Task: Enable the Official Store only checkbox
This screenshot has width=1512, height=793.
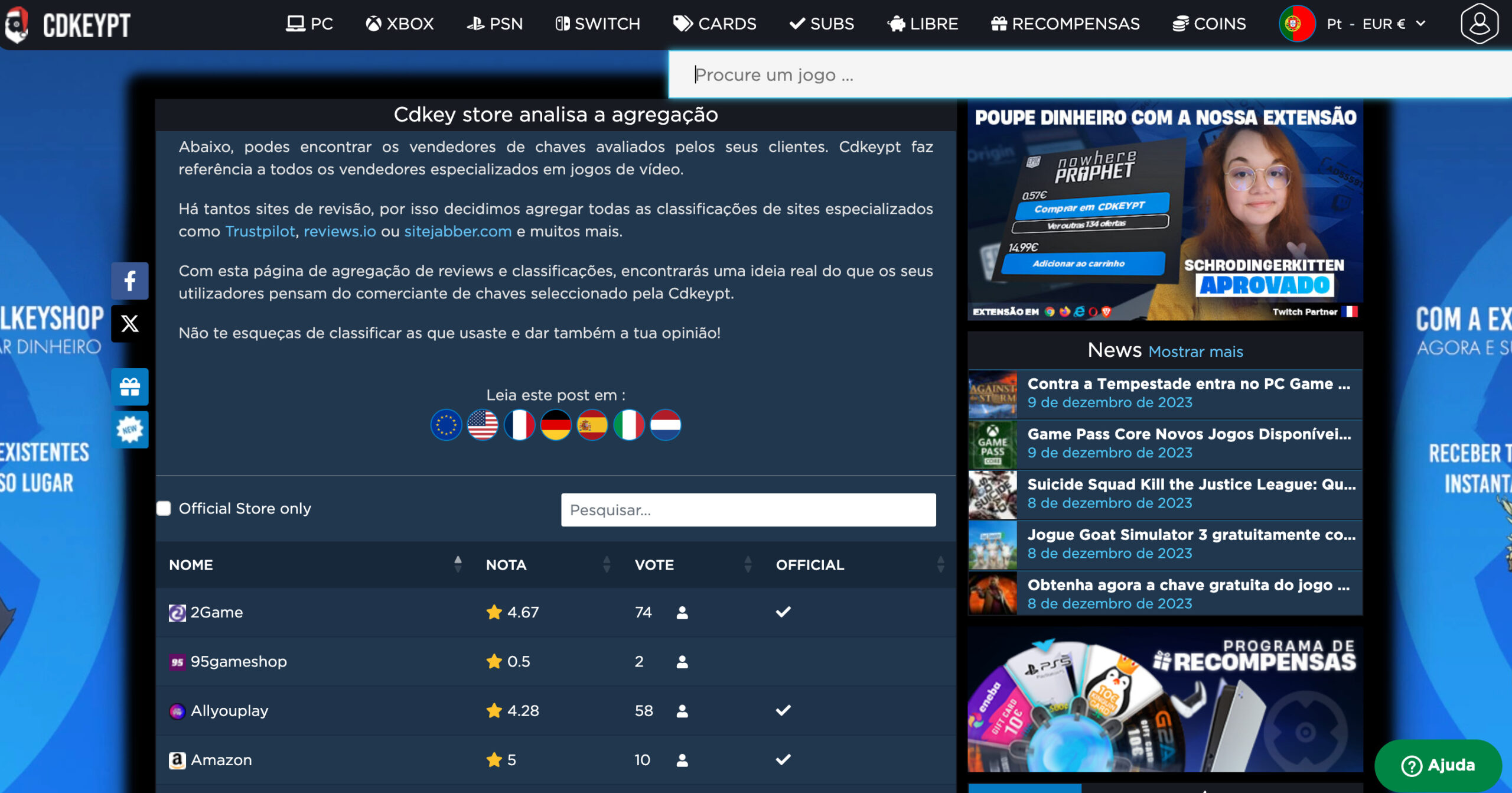Action: click(x=164, y=509)
